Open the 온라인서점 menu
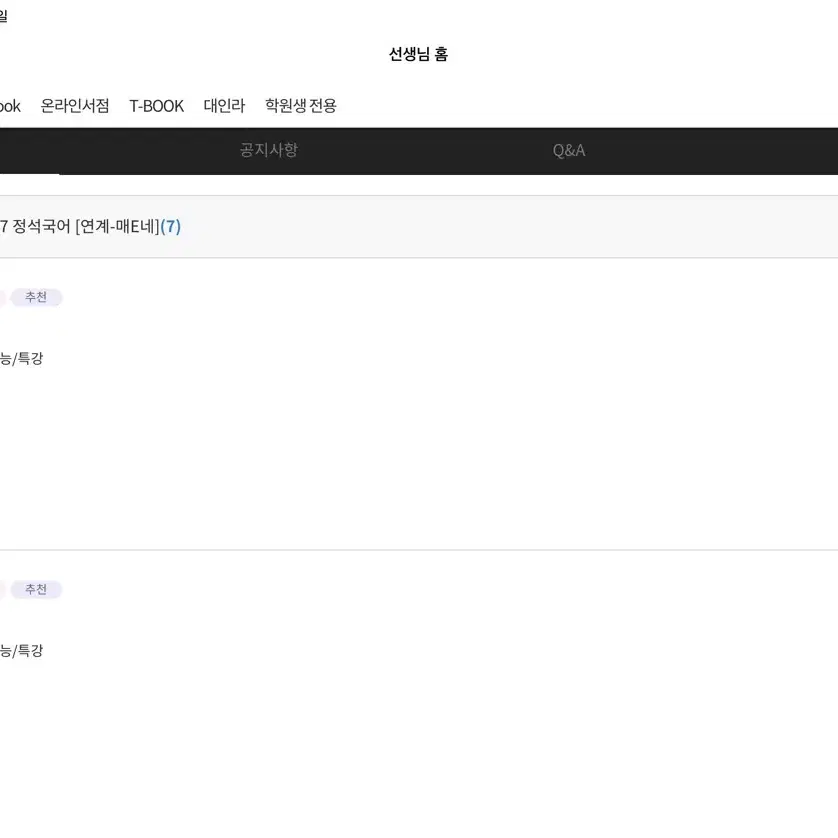838x838 pixels. (x=75, y=106)
